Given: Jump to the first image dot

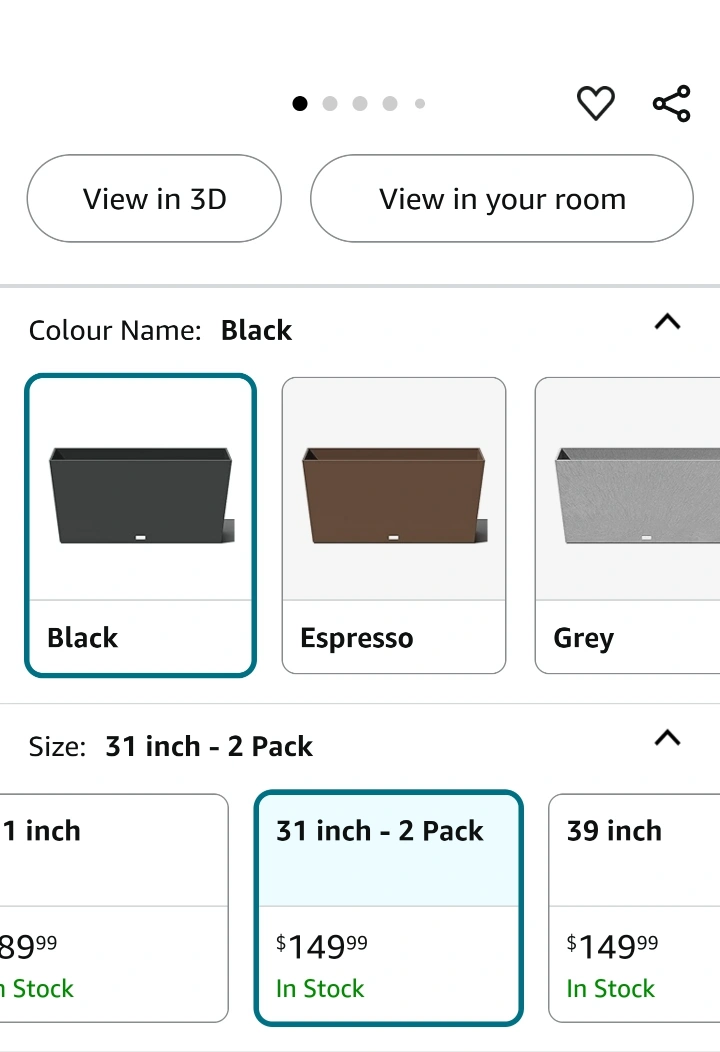Looking at the screenshot, I should coord(300,103).
